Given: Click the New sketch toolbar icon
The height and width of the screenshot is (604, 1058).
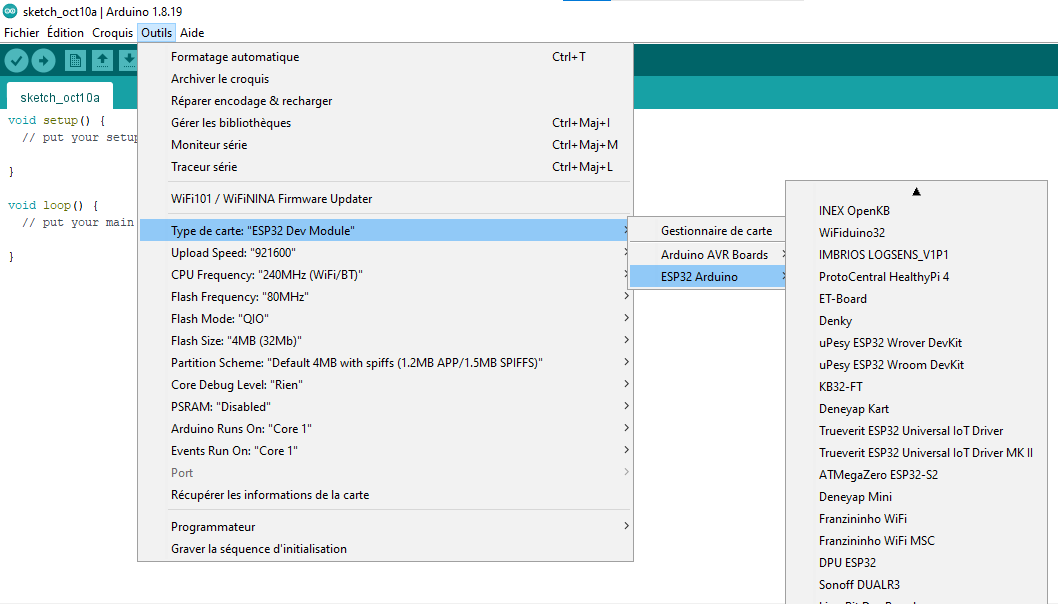Looking at the screenshot, I should (x=75, y=61).
